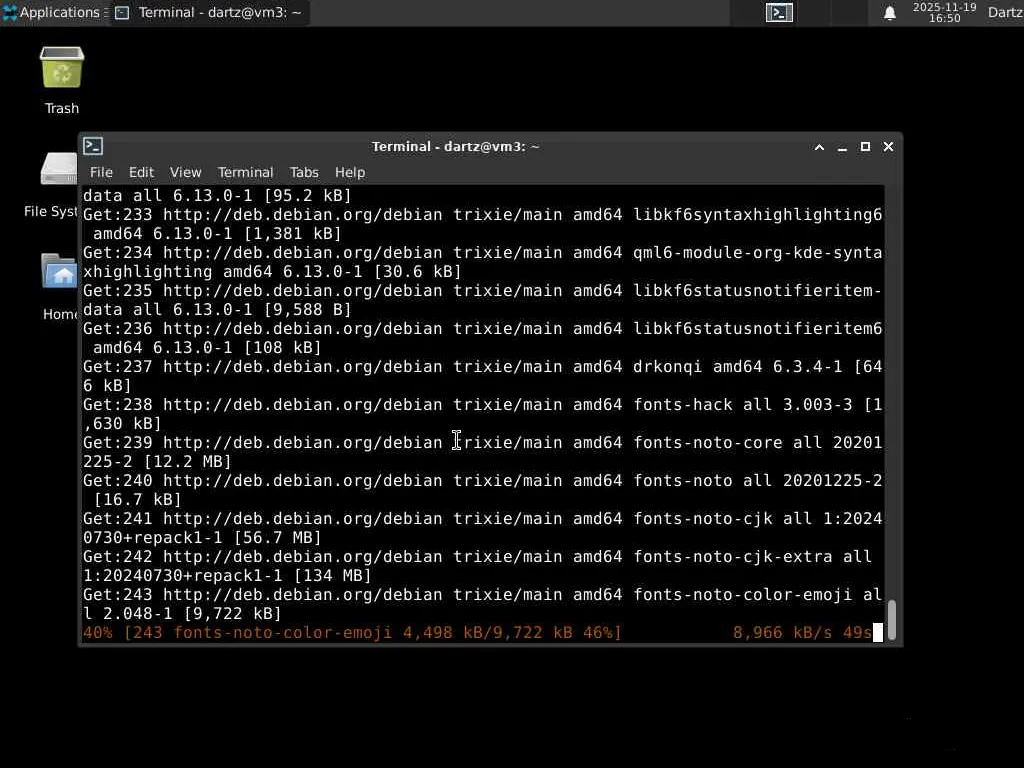This screenshot has height=768, width=1024.
Task: Click the Get:240 fonts-noto line
Action: (483, 490)
